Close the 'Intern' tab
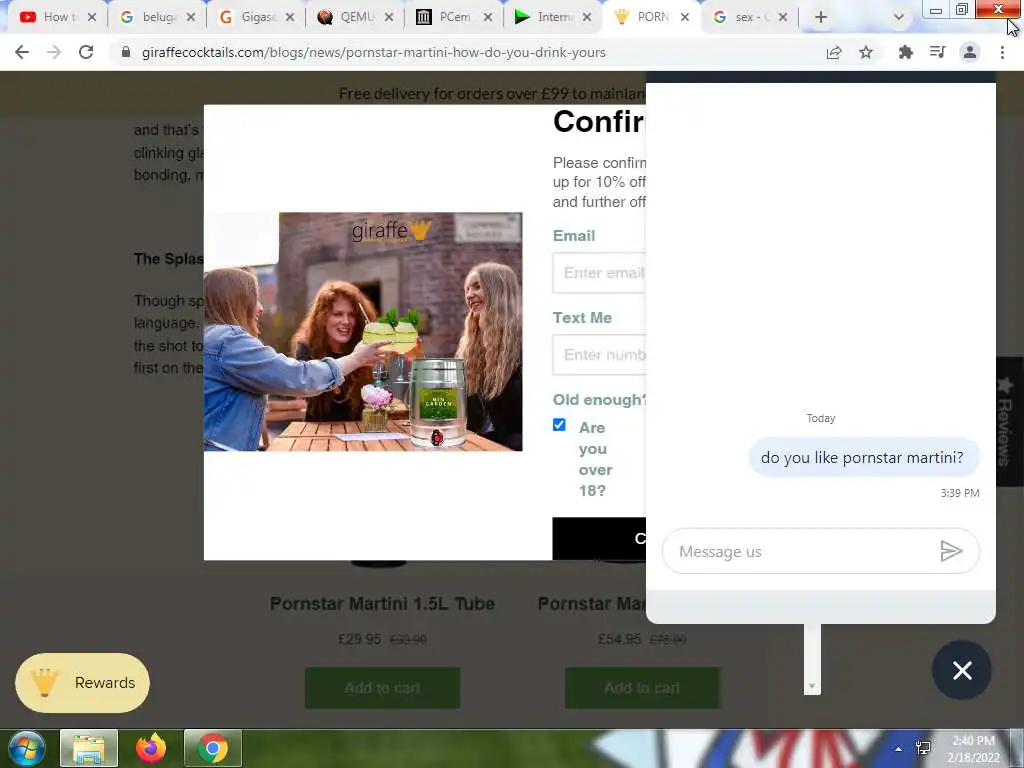 pyautogui.click(x=587, y=18)
